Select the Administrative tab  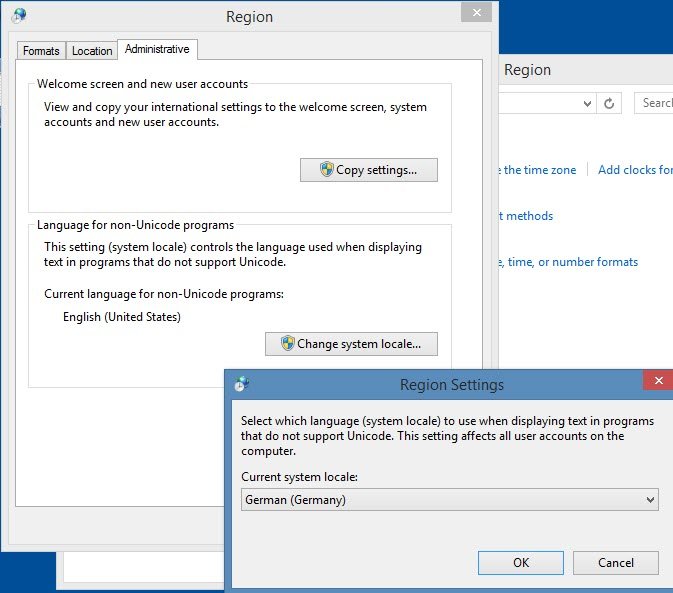click(157, 49)
